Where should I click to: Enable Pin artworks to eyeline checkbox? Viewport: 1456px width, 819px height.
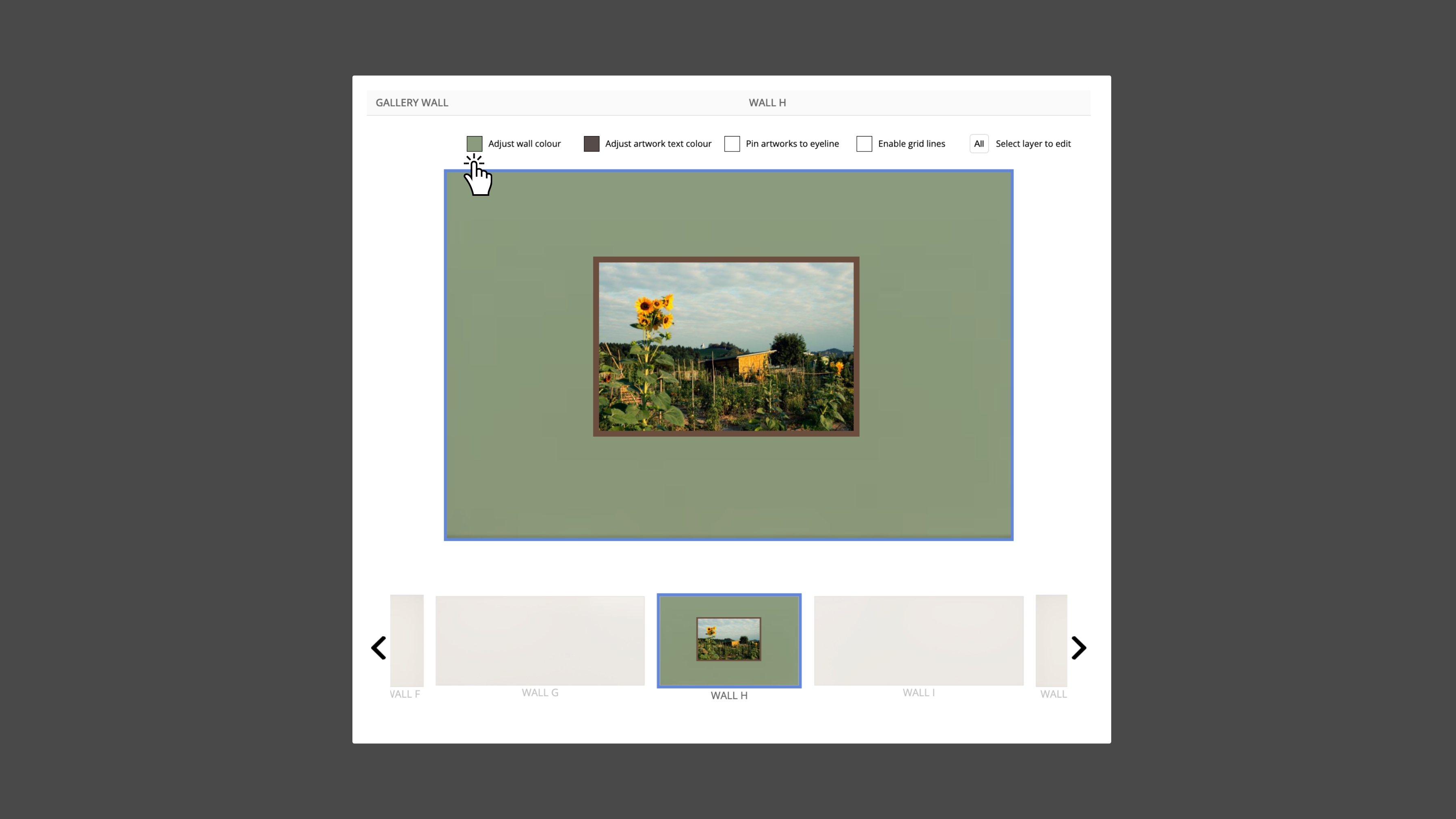(x=732, y=144)
